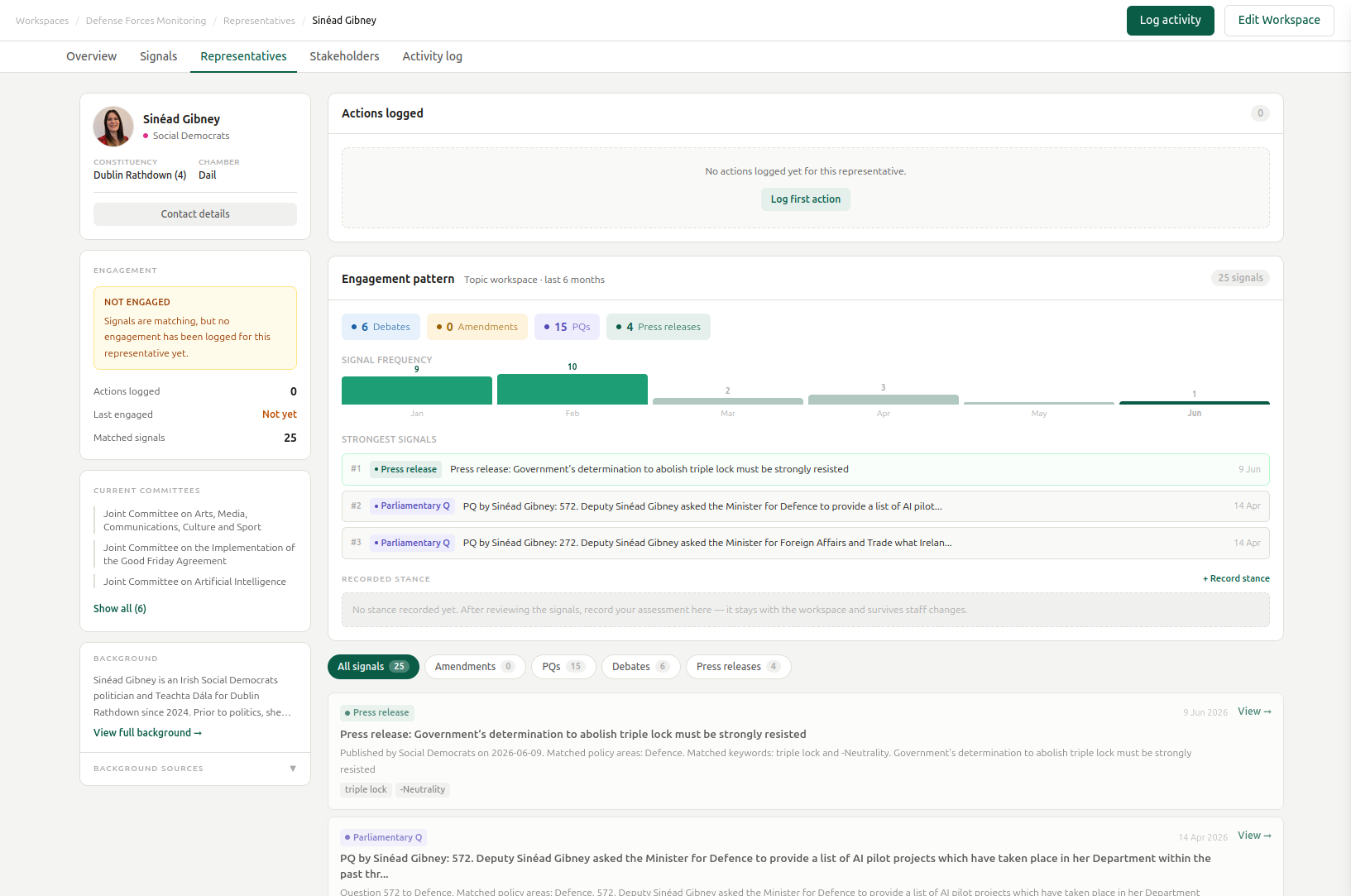Viewport: 1351px width, 896px height.
Task: Click the April signal frequency bar
Action: pos(884,400)
